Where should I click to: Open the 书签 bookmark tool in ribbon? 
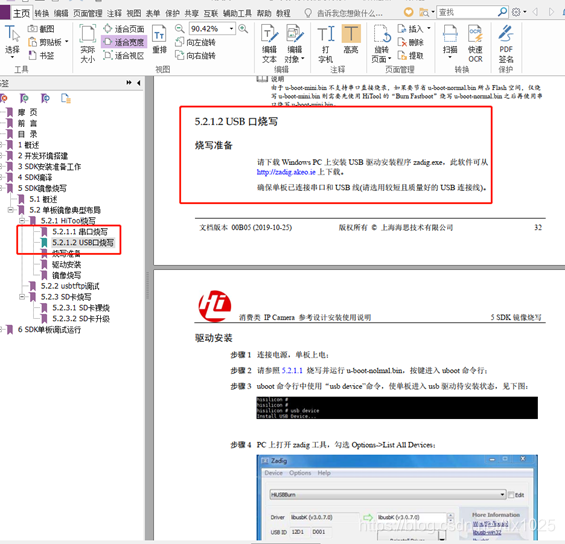41,55
